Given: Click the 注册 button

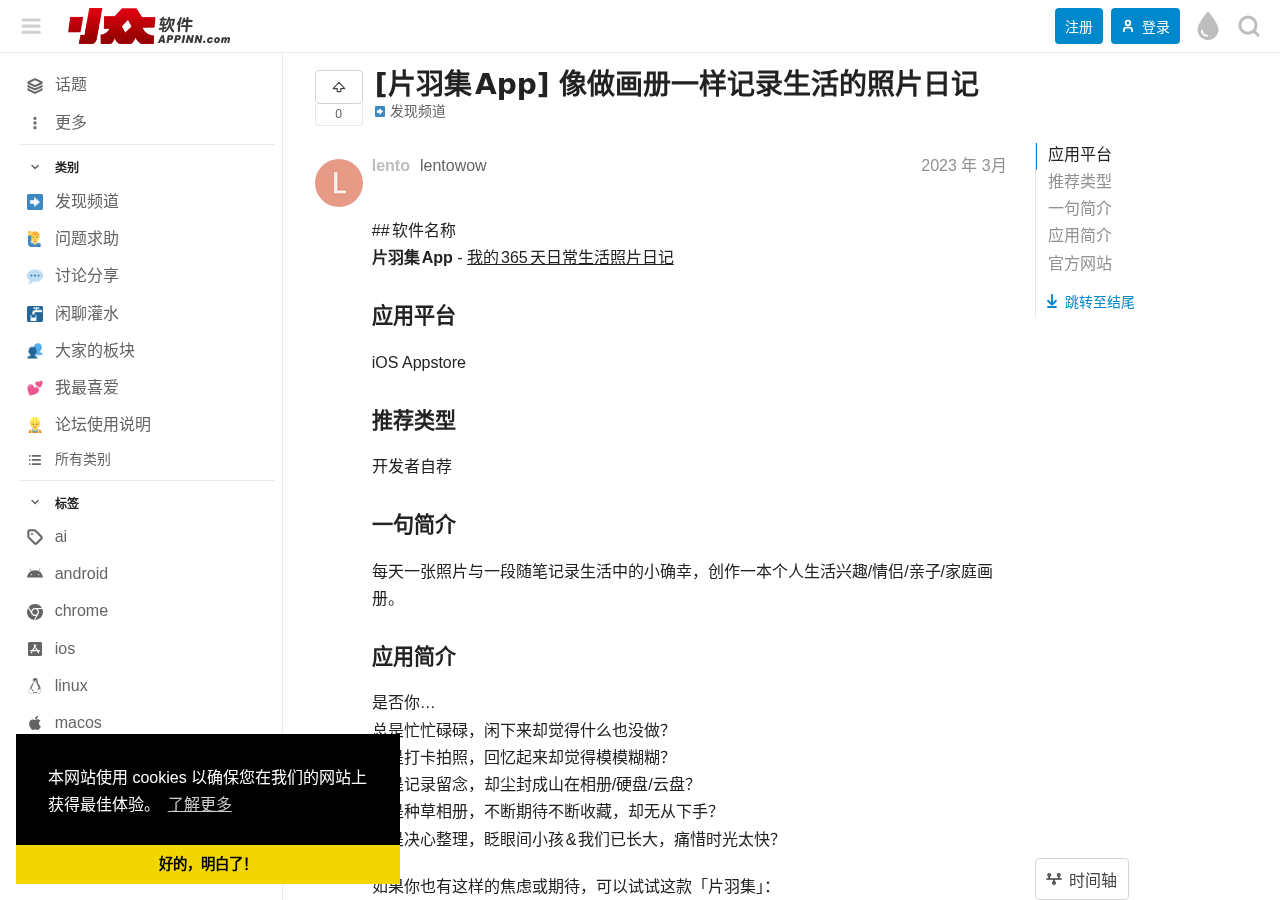Looking at the screenshot, I should tap(1079, 26).
